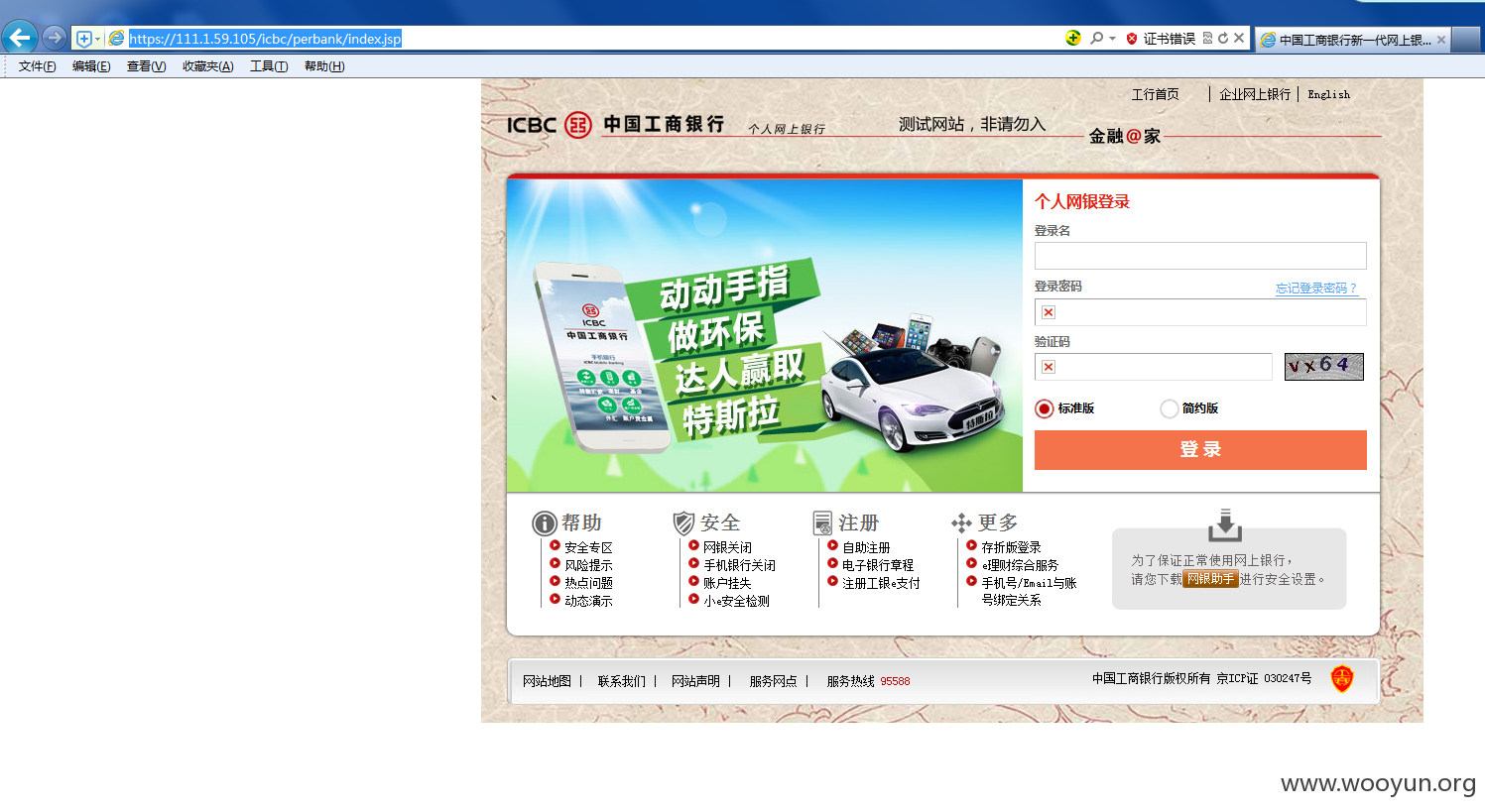This screenshot has height=812, width=1485.
Task: Open the 手机银行关闭 link
Action: tap(739, 565)
